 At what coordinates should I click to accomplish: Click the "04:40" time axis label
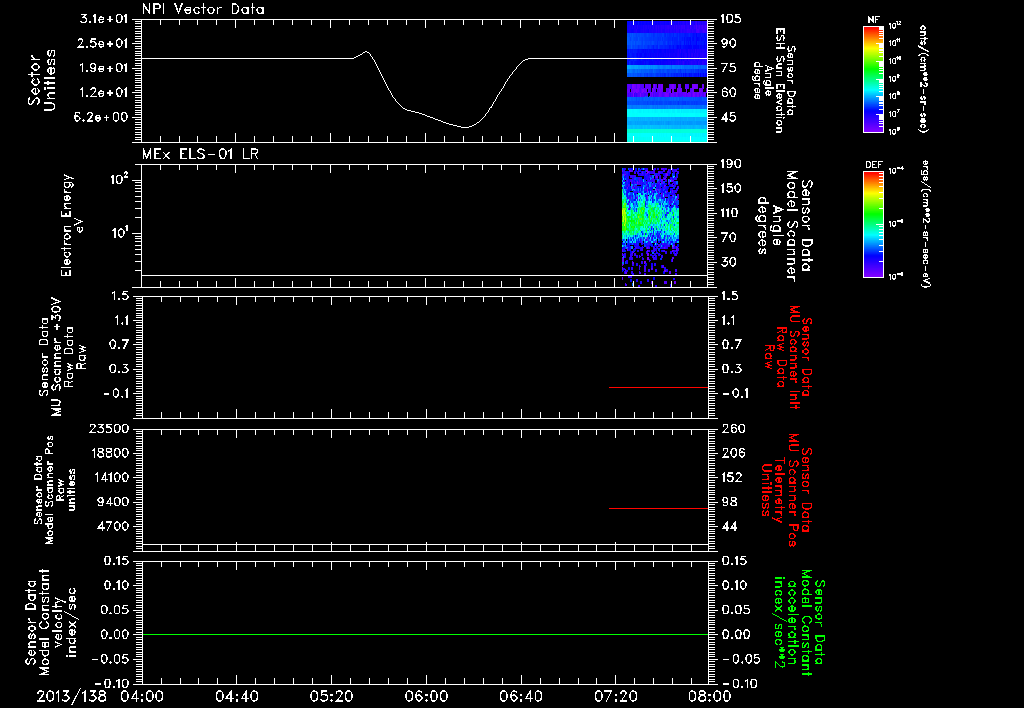[236, 696]
